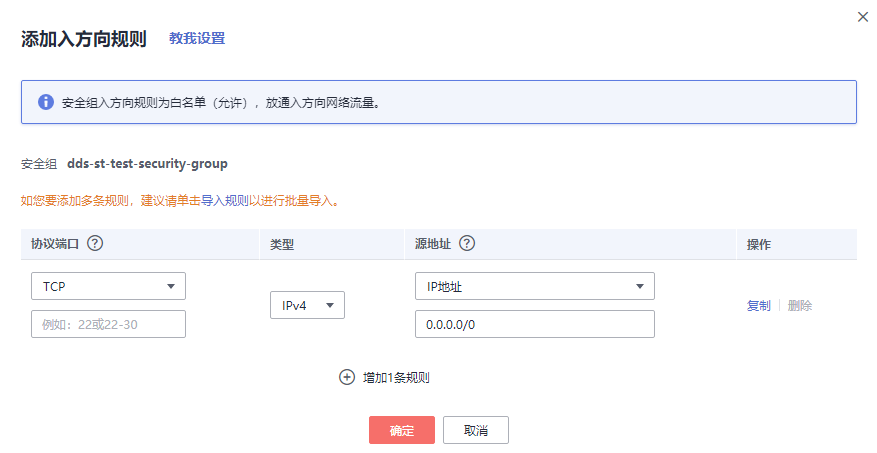The image size is (877, 453).
Task: Open the TCP protocol dropdown
Action: tap(109, 286)
